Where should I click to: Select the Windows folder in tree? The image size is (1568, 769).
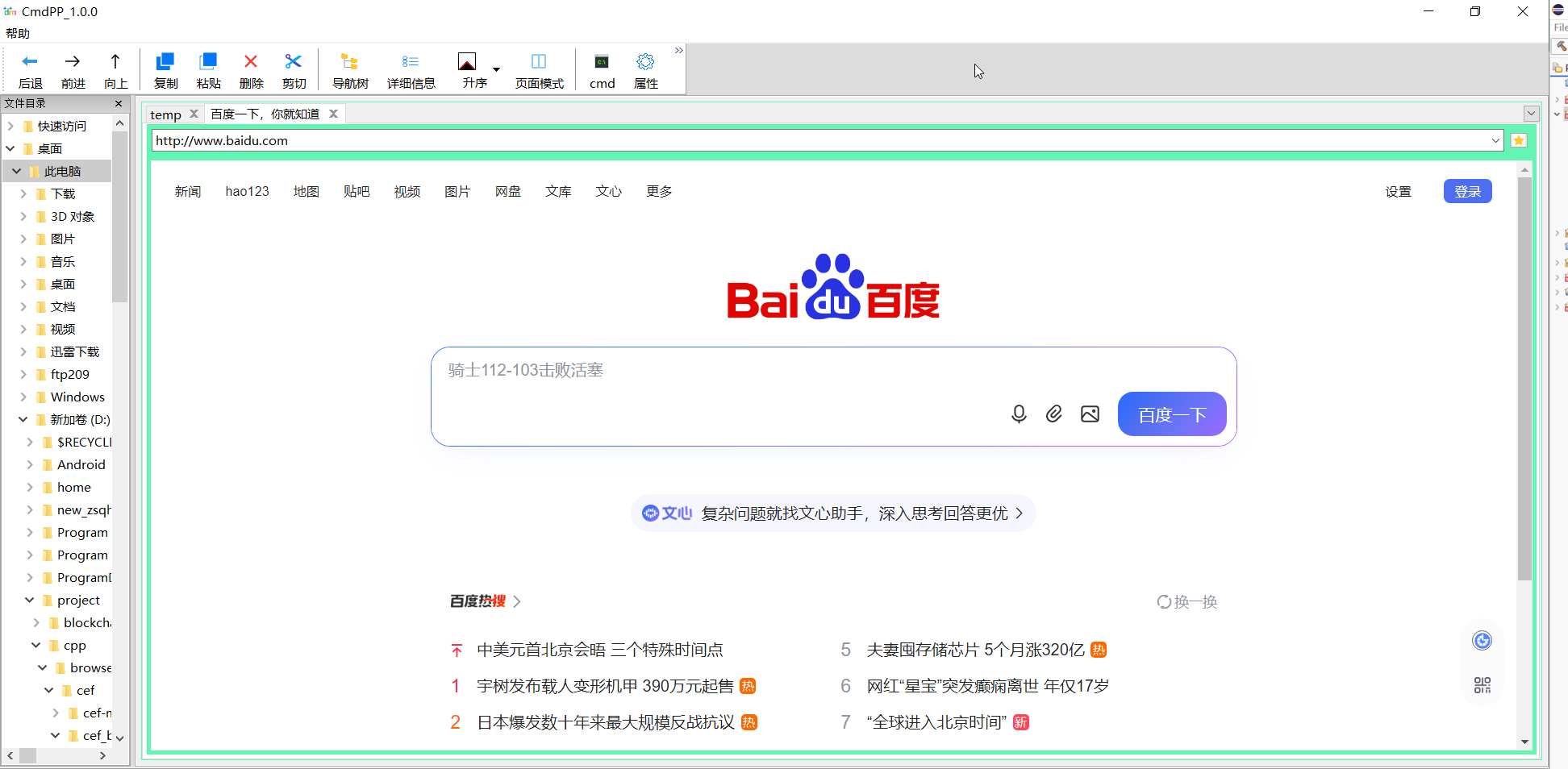pos(77,397)
